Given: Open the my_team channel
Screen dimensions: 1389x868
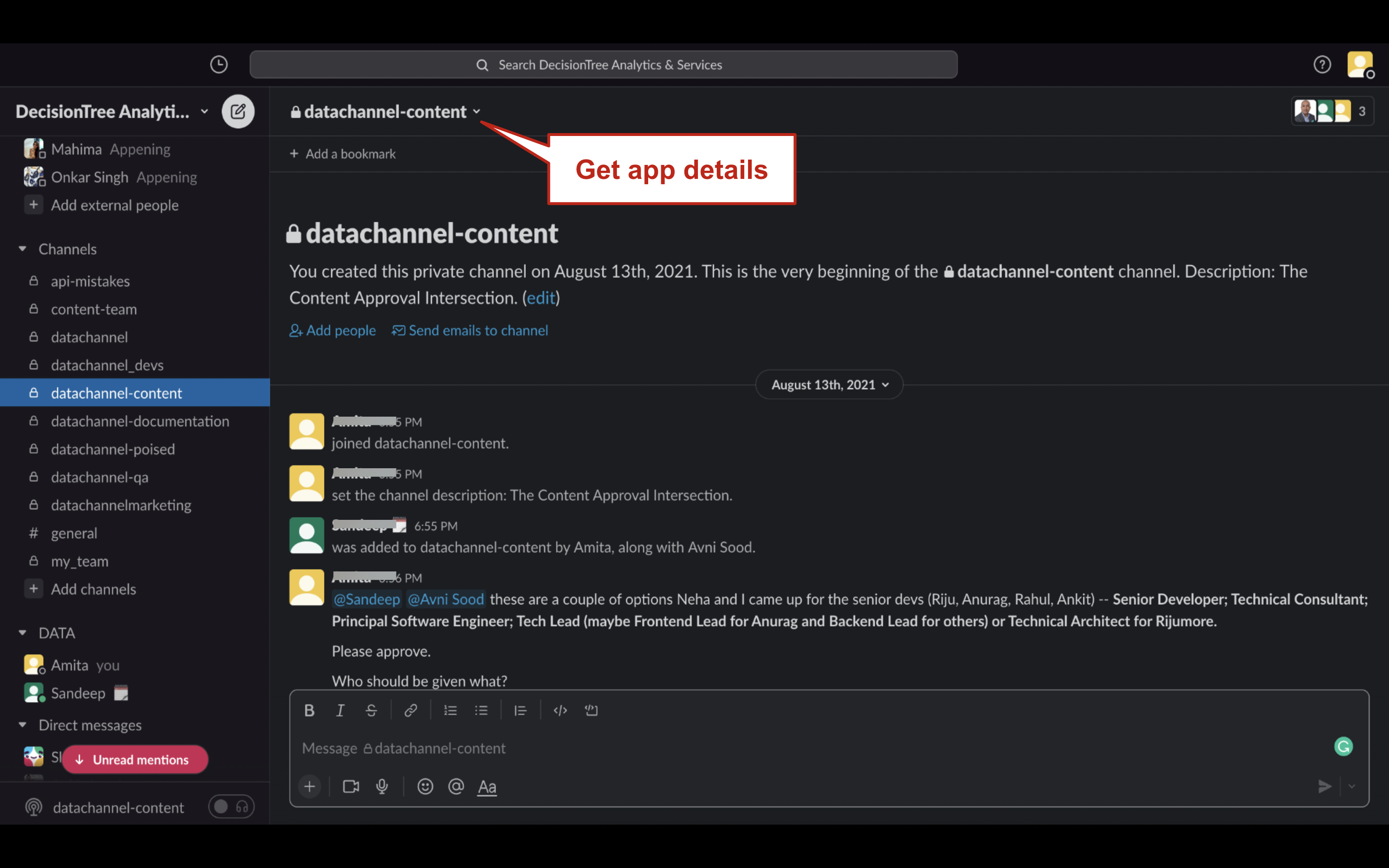Looking at the screenshot, I should [135, 561].
